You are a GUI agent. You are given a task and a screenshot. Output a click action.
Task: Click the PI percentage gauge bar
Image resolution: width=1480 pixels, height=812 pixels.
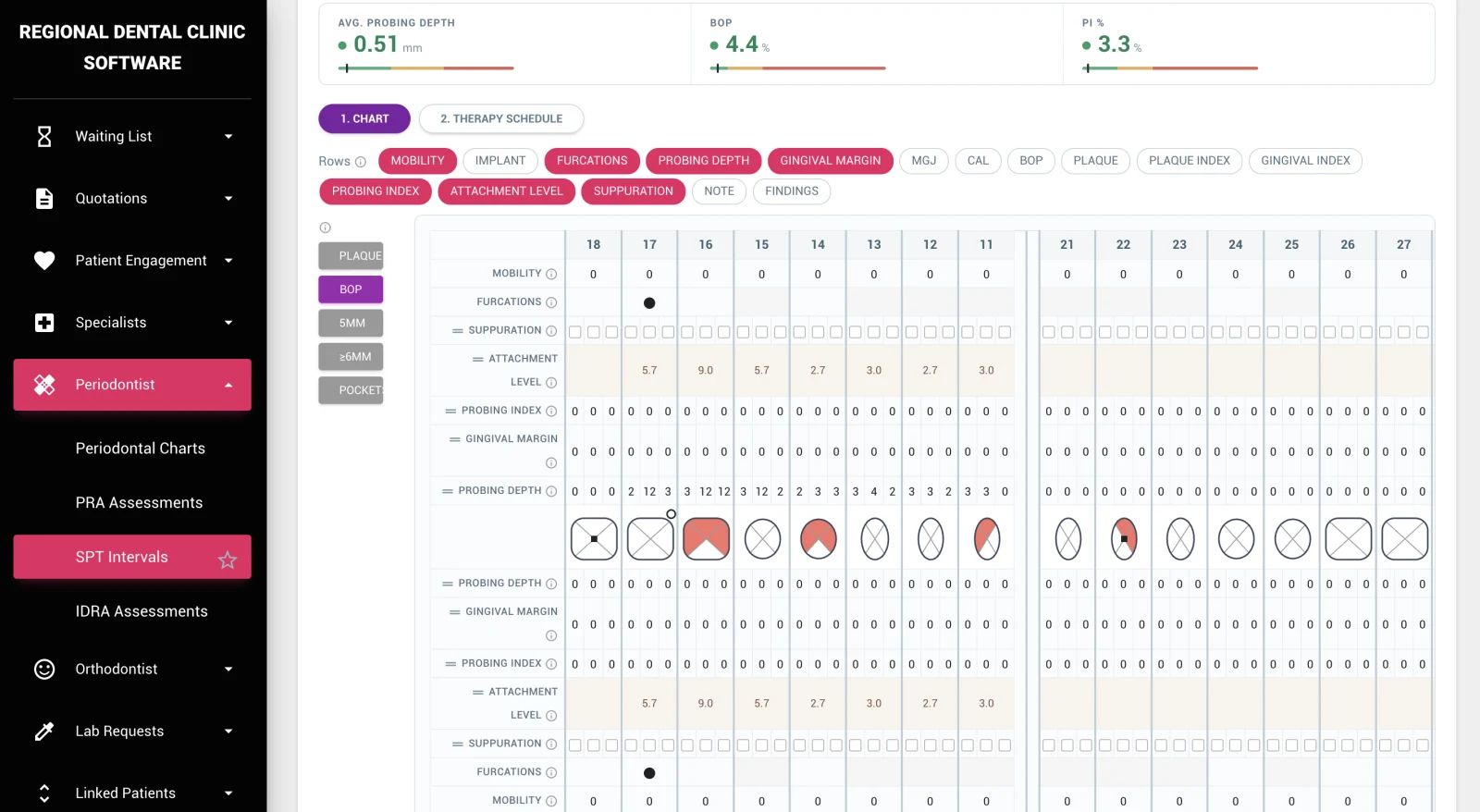tap(1170, 68)
